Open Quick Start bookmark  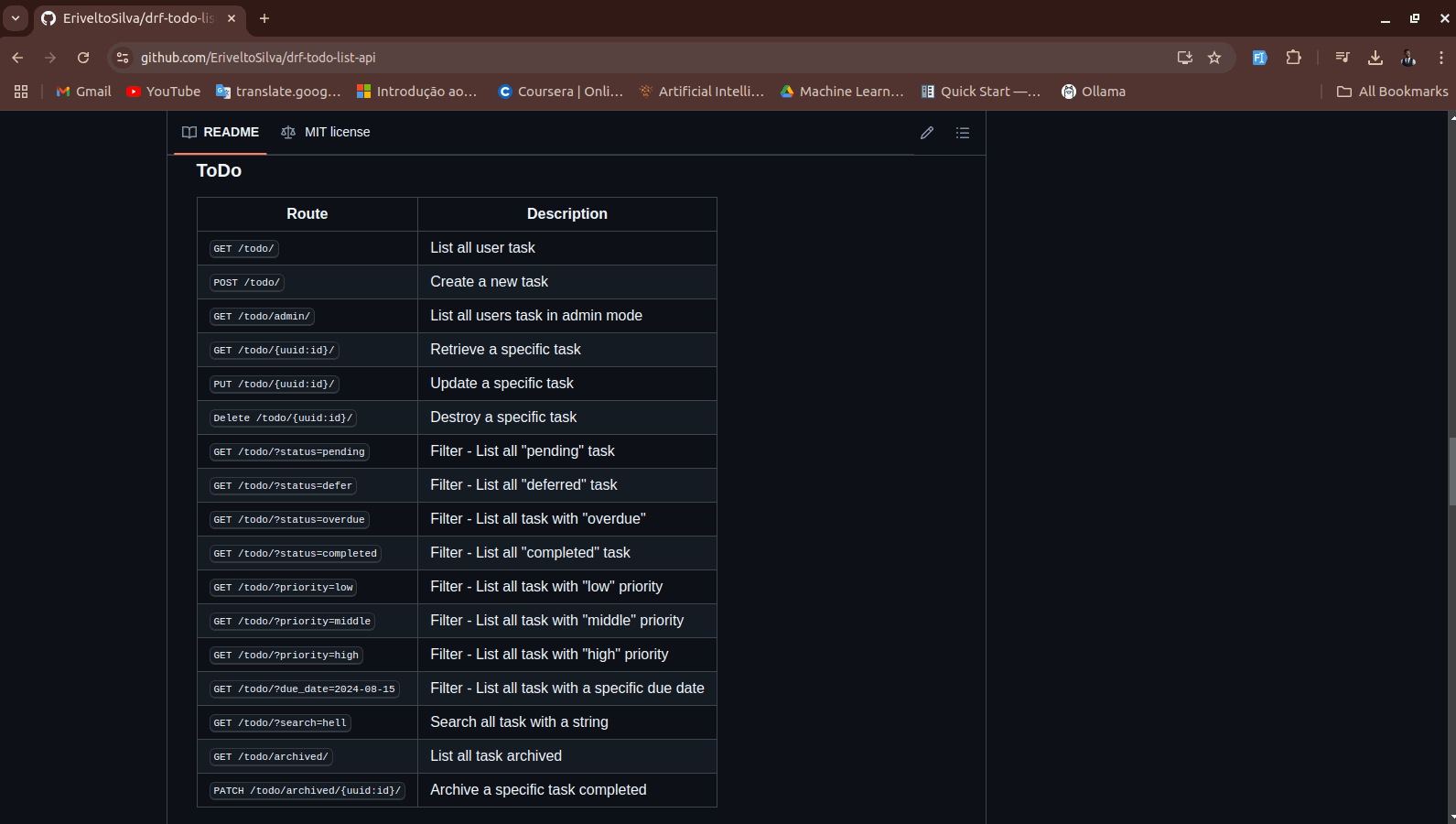point(980,92)
